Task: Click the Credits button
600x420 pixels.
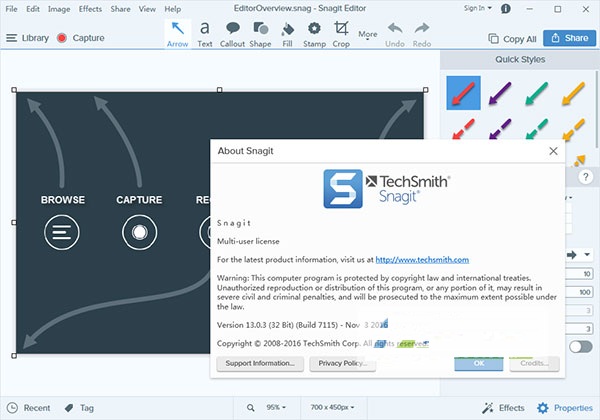Action: click(534, 364)
